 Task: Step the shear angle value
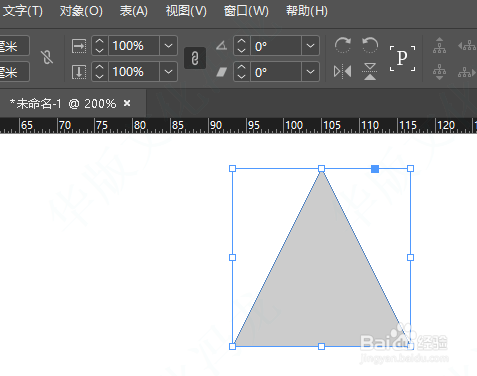242,72
